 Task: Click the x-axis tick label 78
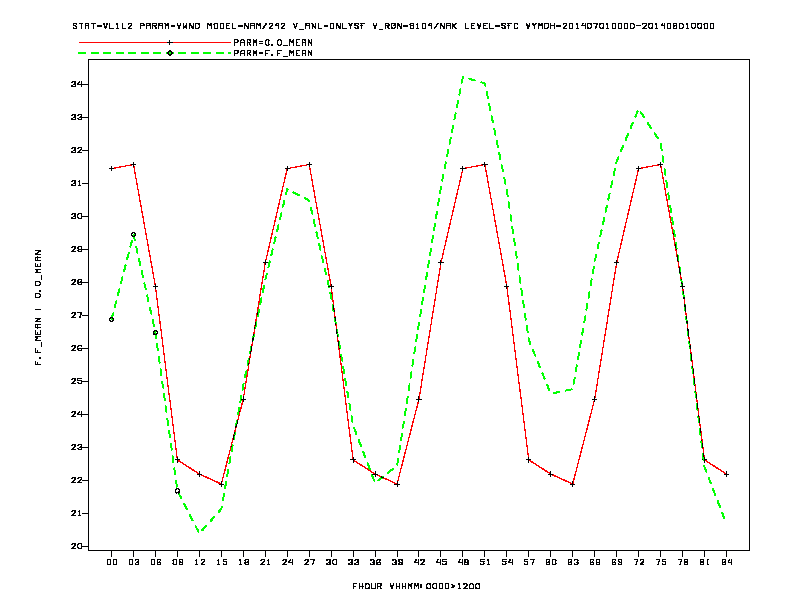pos(682,562)
